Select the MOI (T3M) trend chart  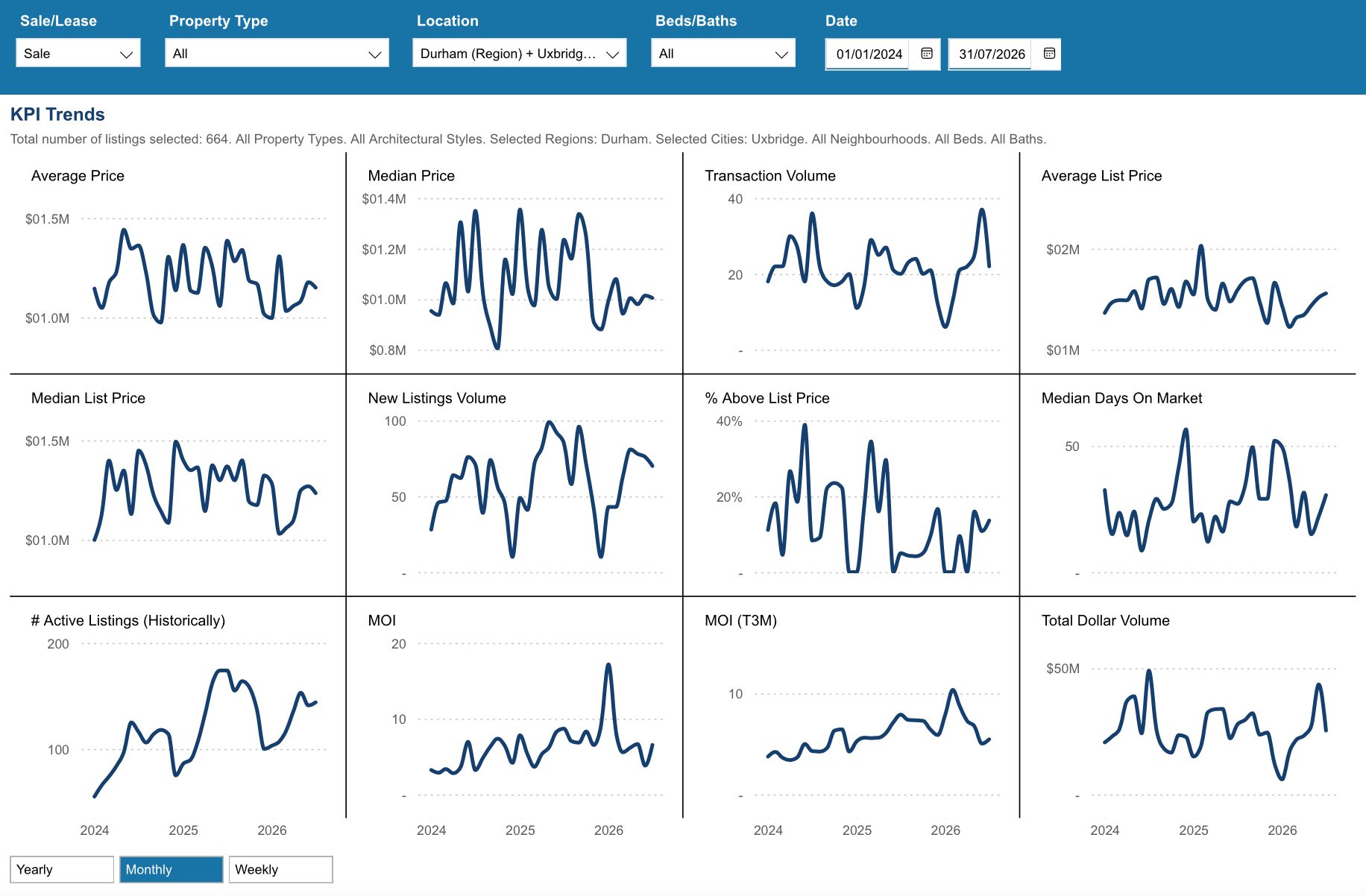coord(851,707)
